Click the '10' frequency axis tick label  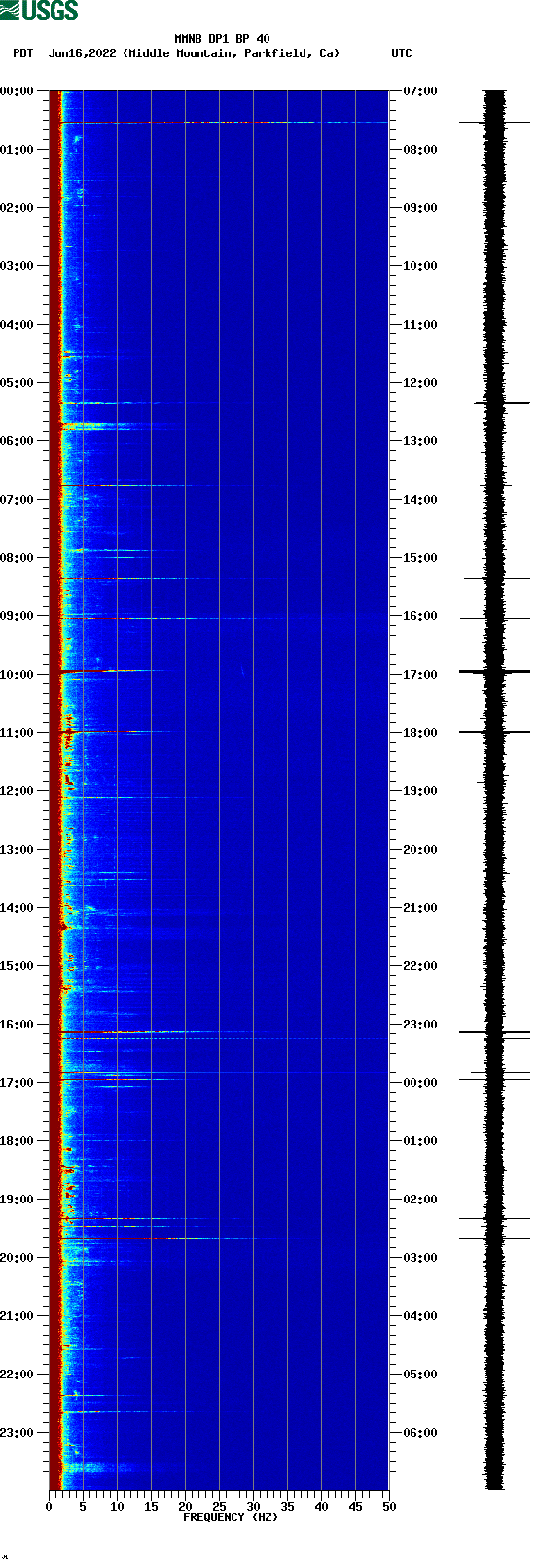117,1507
